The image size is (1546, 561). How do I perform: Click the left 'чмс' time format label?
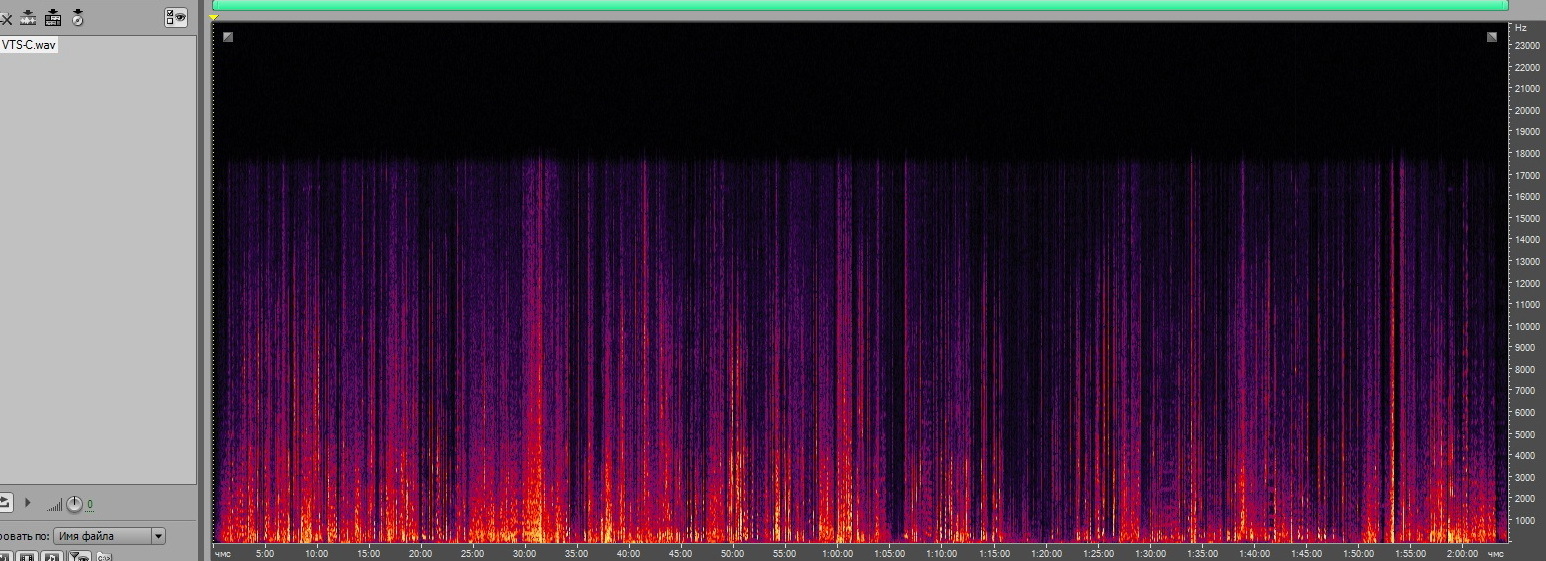(x=222, y=553)
